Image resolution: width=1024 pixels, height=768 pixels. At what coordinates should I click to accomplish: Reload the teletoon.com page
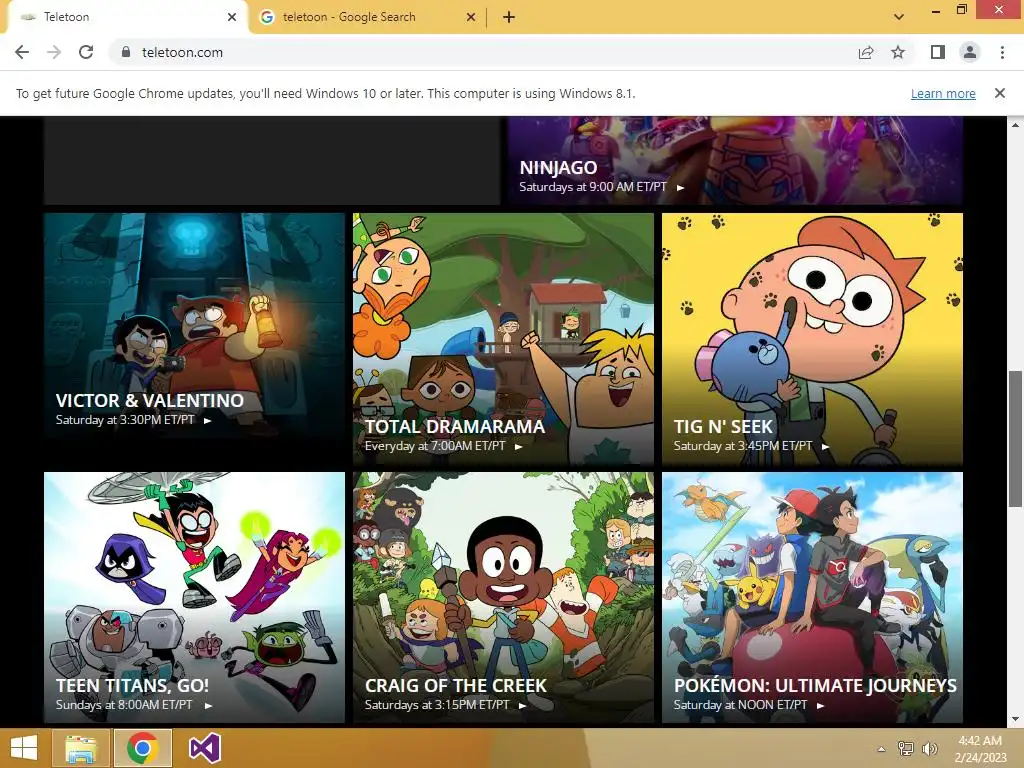86,52
